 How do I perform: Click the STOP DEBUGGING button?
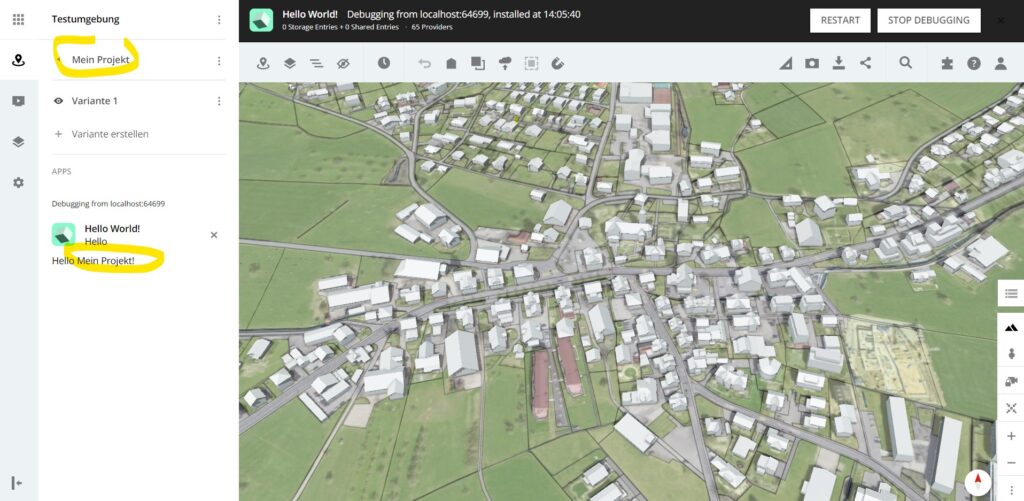928,20
